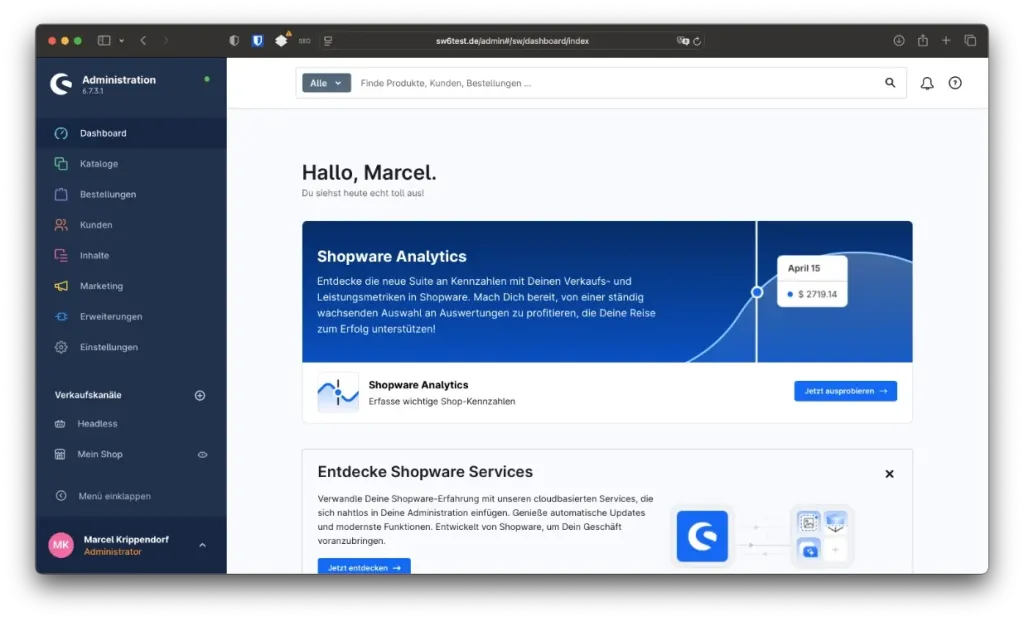Open notifications via the bell icon

(926, 83)
